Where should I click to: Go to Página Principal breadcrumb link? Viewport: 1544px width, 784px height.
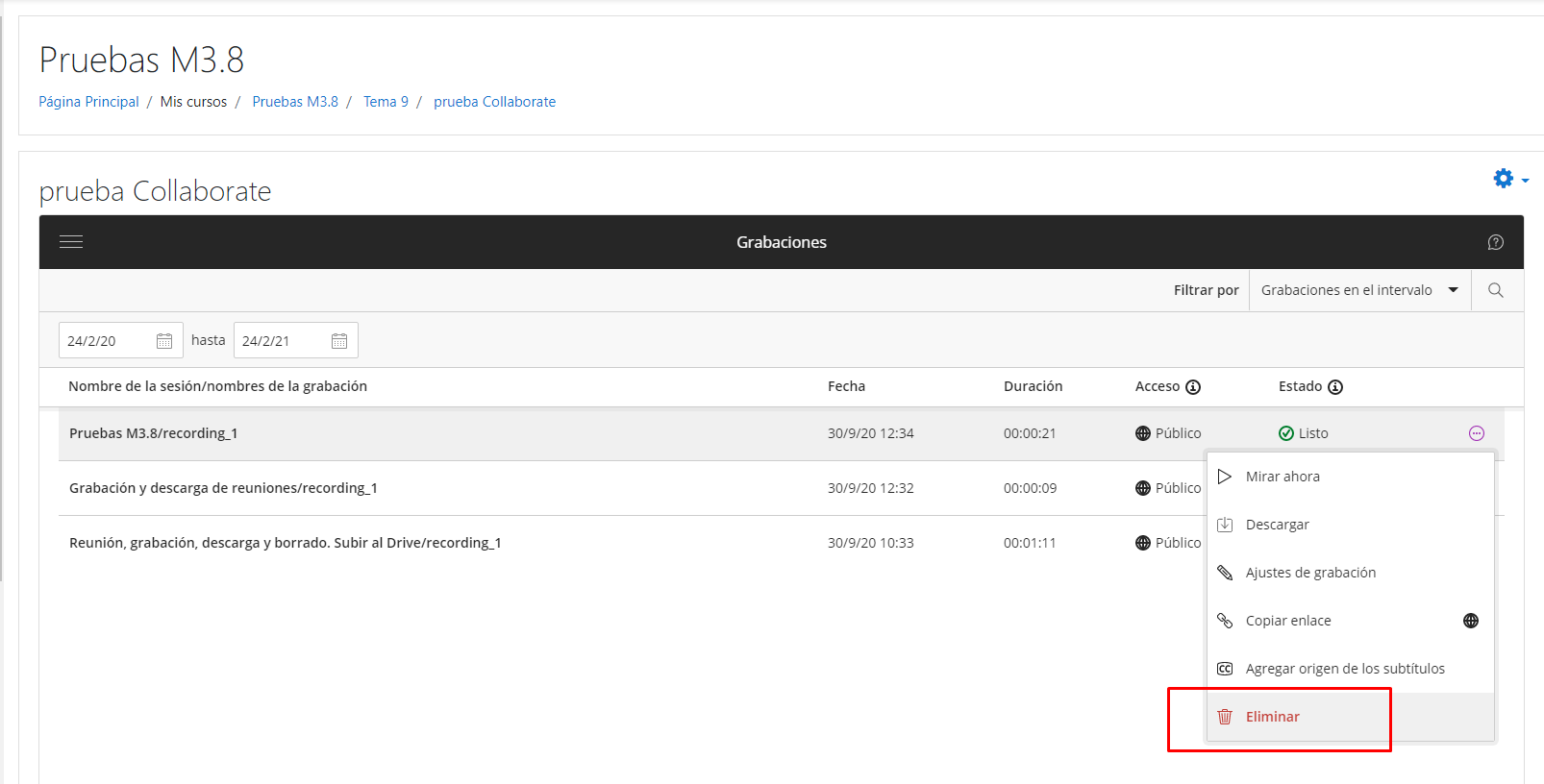click(88, 102)
